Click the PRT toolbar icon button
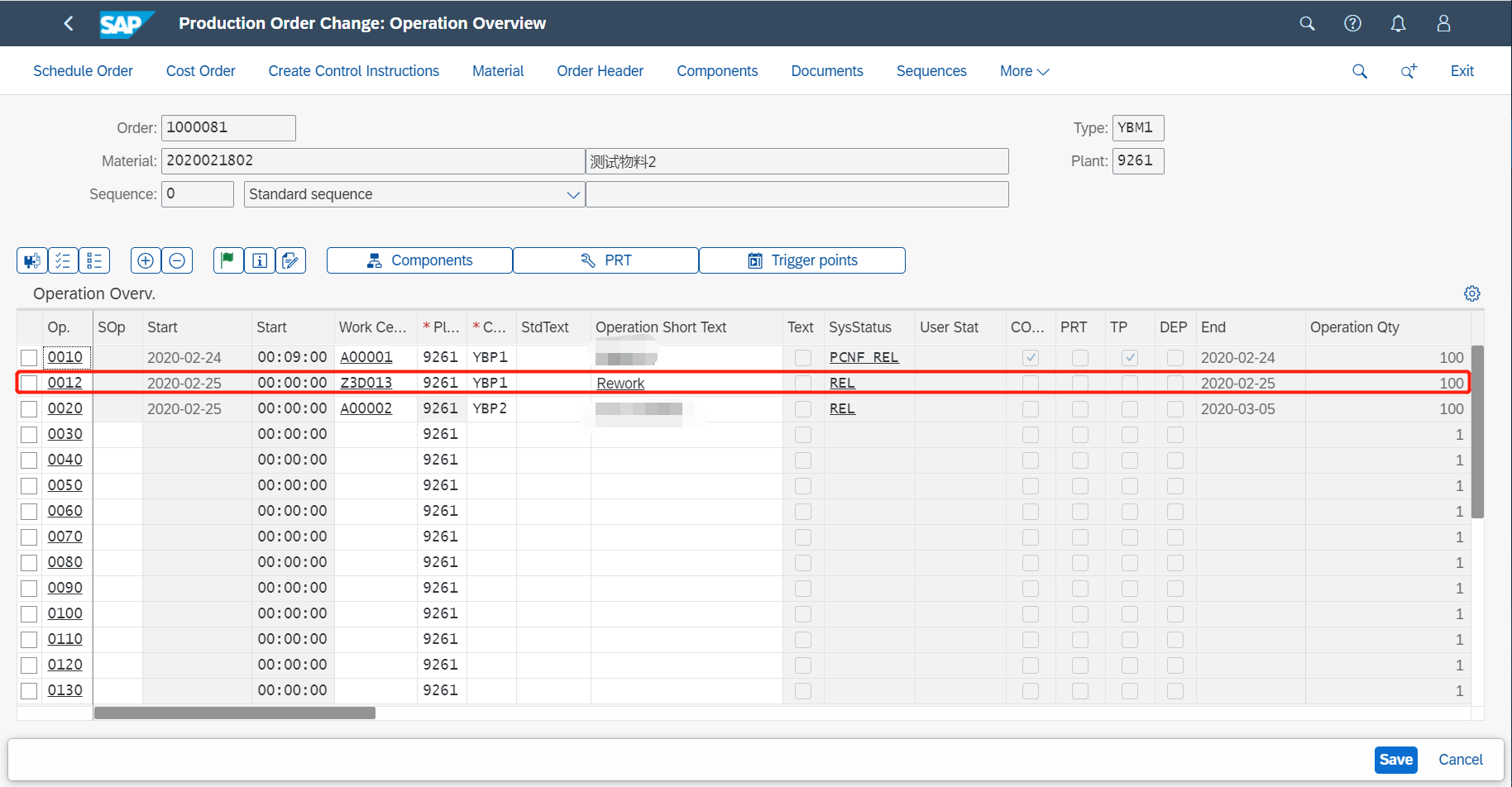Viewport: 1512px width, 787px height. [605, 260]
